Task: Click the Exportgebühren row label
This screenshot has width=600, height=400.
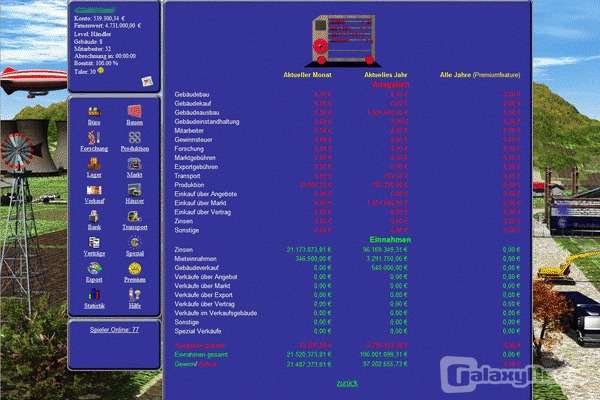Action: point(196,167)
